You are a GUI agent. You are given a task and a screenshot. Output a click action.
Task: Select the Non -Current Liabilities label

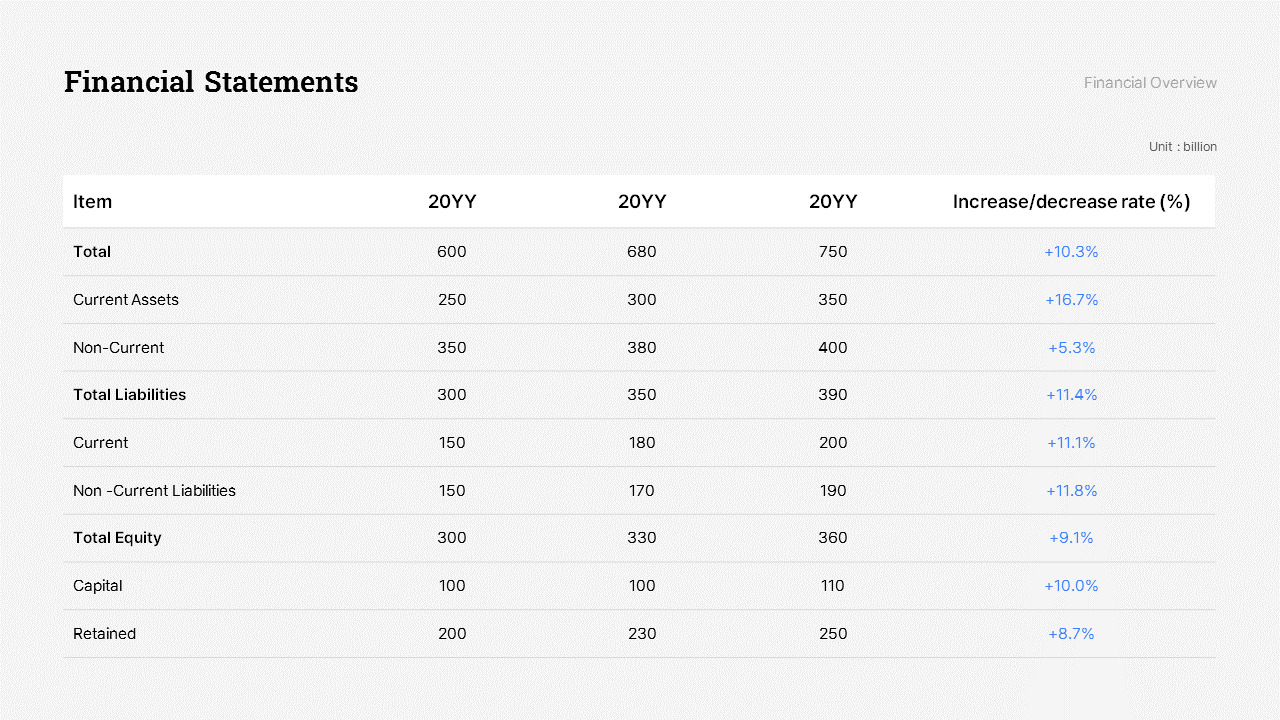[154, 491]
